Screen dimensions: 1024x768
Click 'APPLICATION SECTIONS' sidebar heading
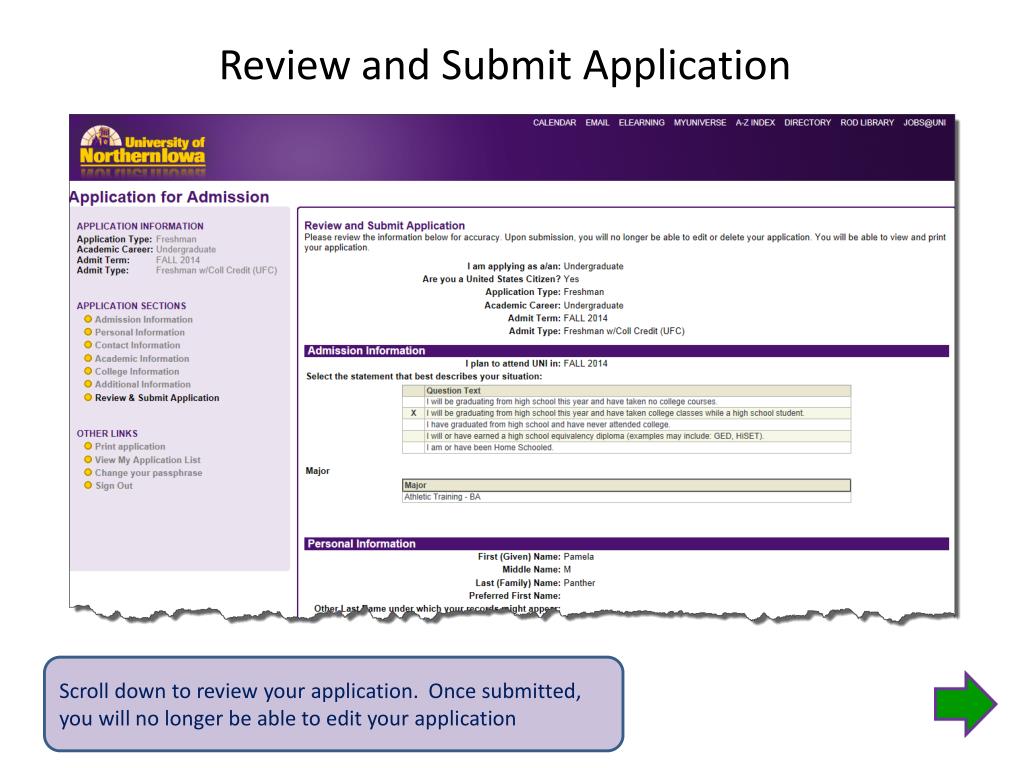click(131, 306)
